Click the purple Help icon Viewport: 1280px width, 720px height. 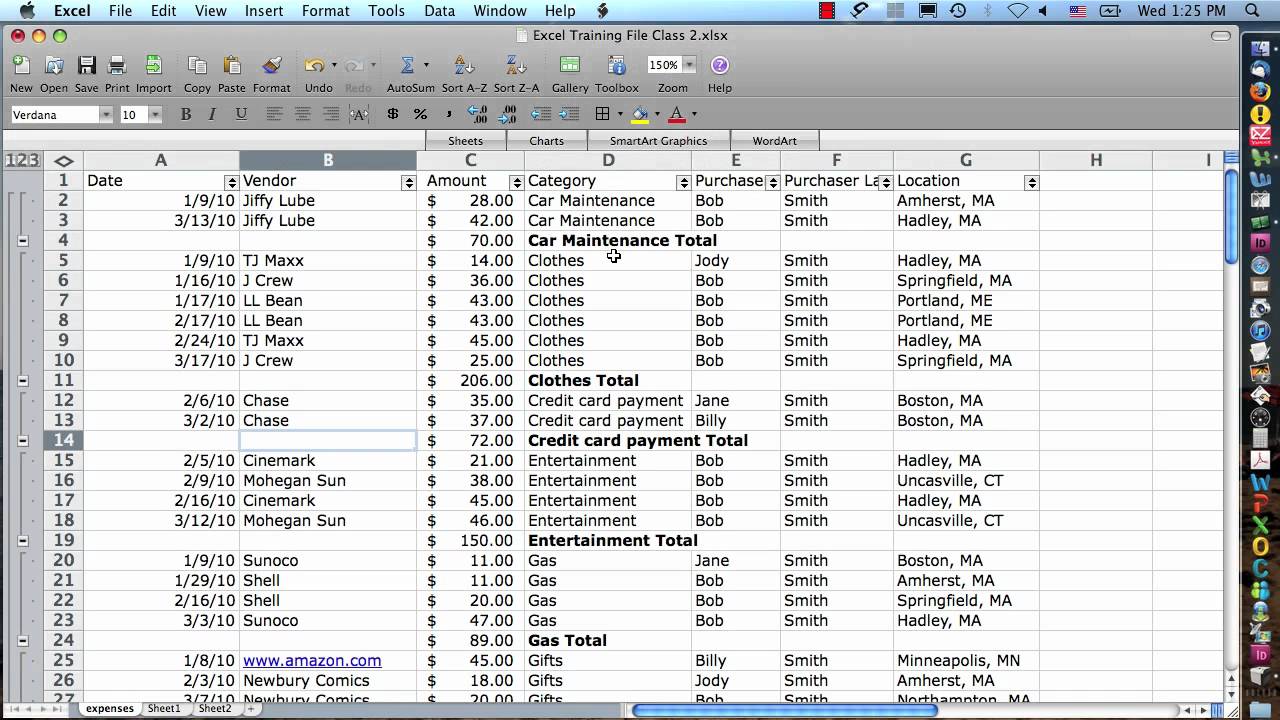tap(719, 65)
